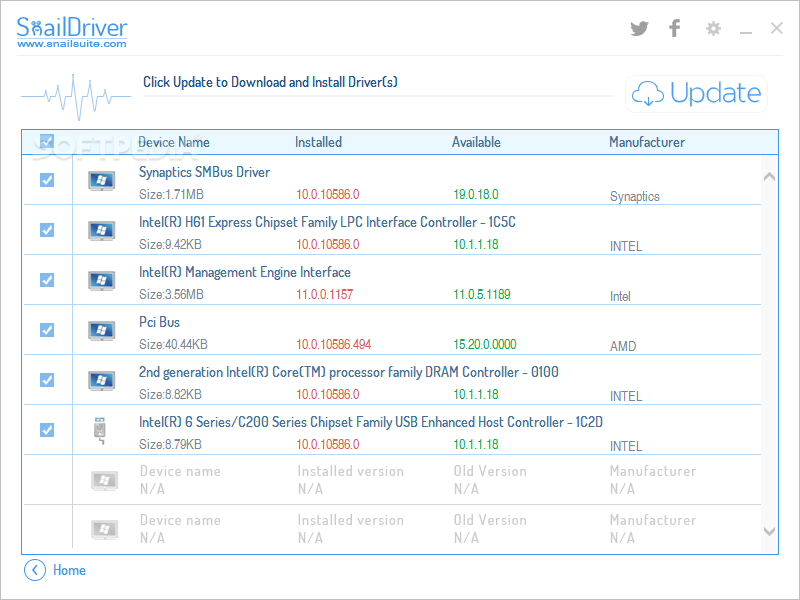Click available version 15.20.0.0000
This screenshot has height=600, width=800.
[x=485, y=344]
